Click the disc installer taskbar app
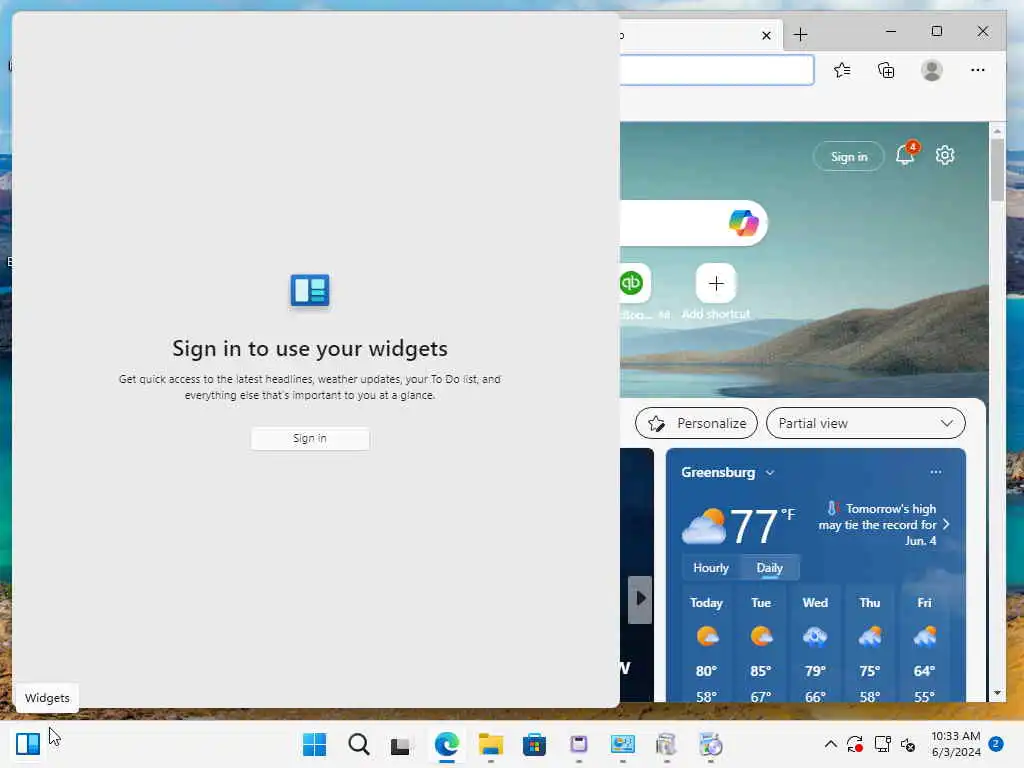1024x768 pixels. click(x=711, y=744)
